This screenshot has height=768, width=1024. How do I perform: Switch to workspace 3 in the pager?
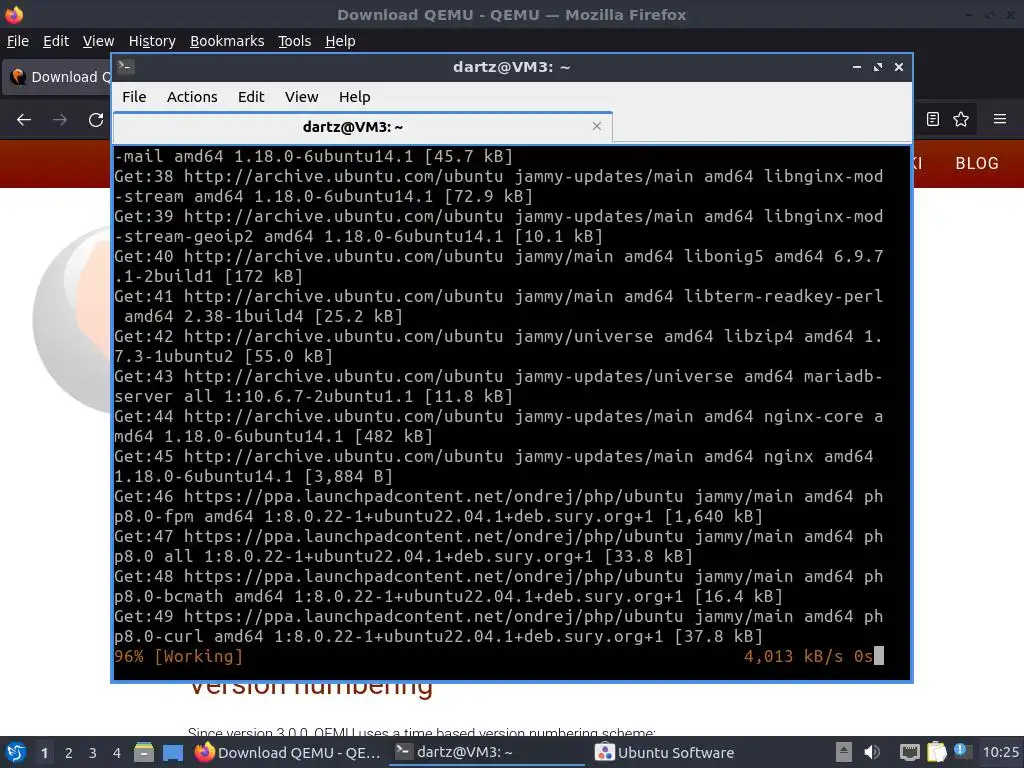pyautogui.click(x=93, y=753)
